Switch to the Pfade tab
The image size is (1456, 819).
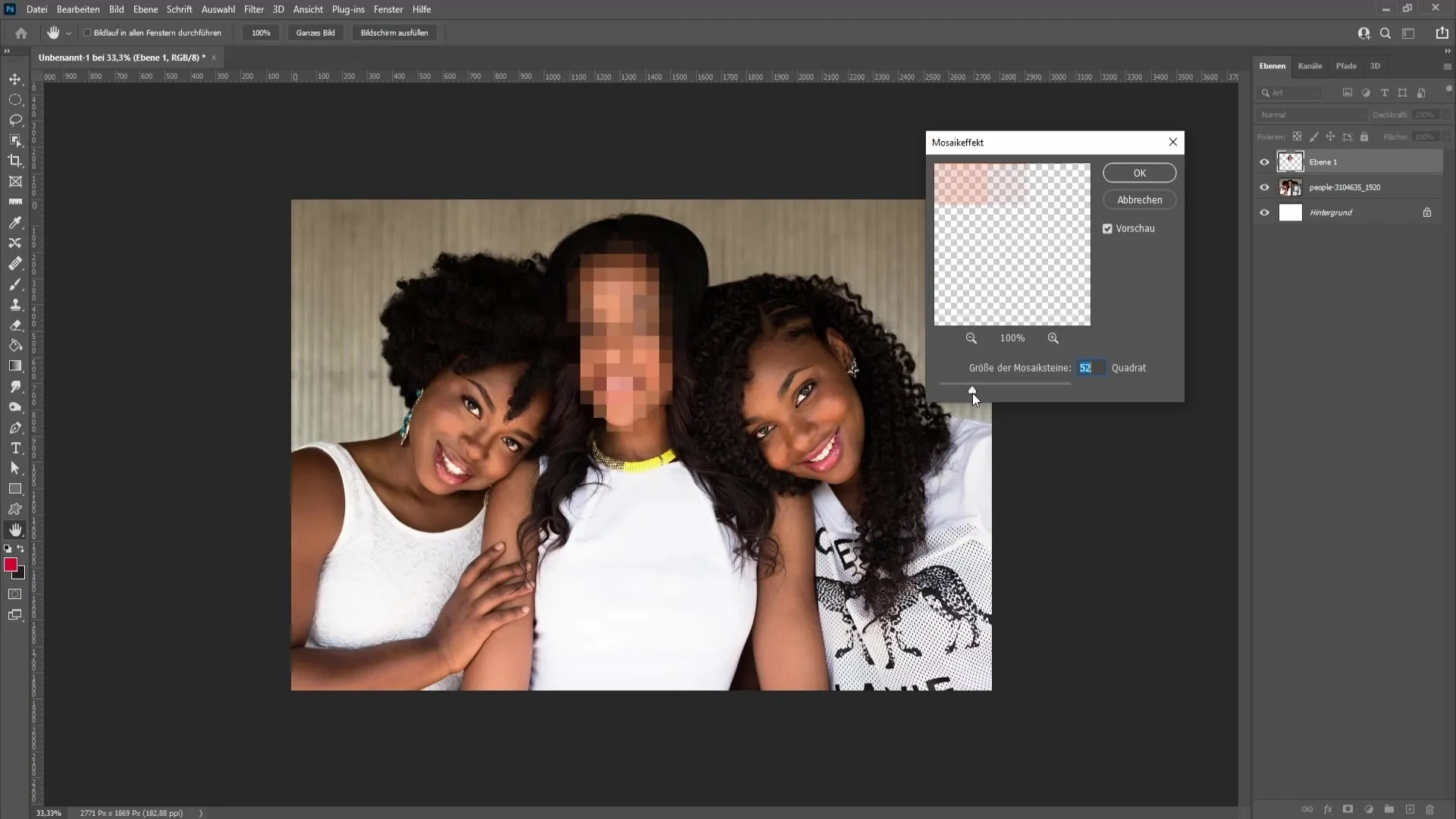pos(1345,65)
